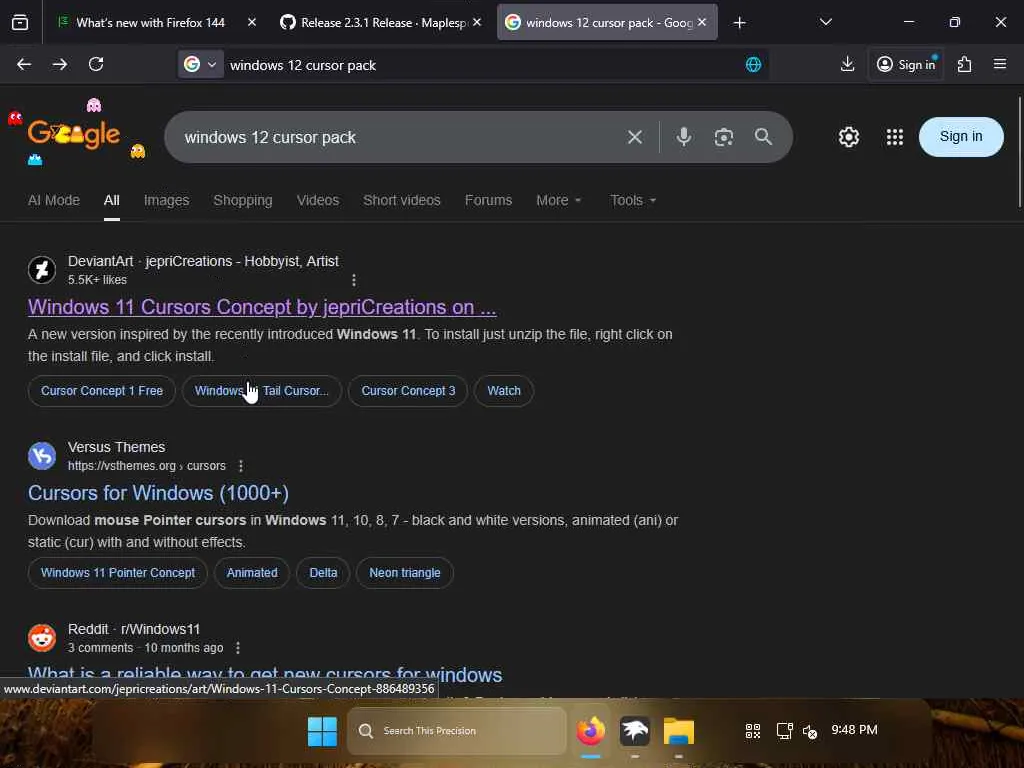This screenshot has height=768, width=1024.
Task: Click the Neon triangle chip
Action: tap(405, 573)
